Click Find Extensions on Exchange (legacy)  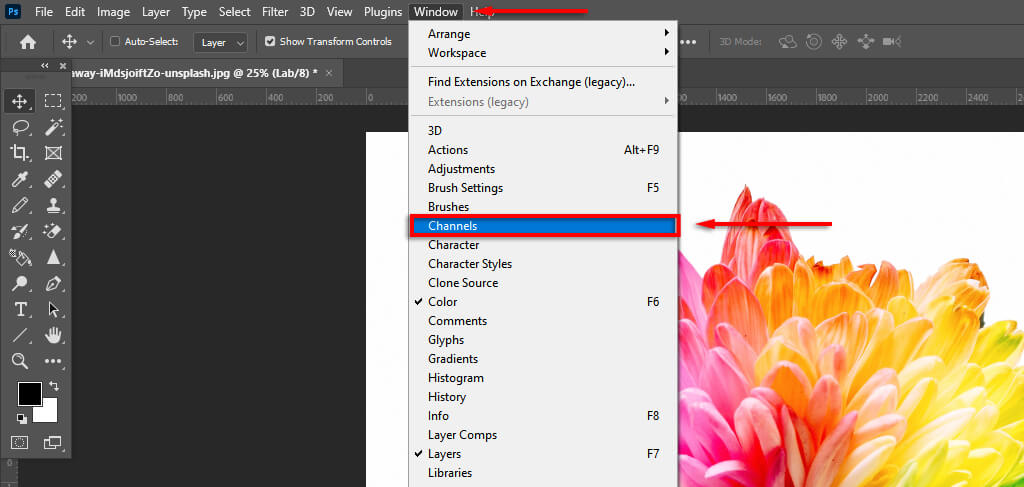531,82
